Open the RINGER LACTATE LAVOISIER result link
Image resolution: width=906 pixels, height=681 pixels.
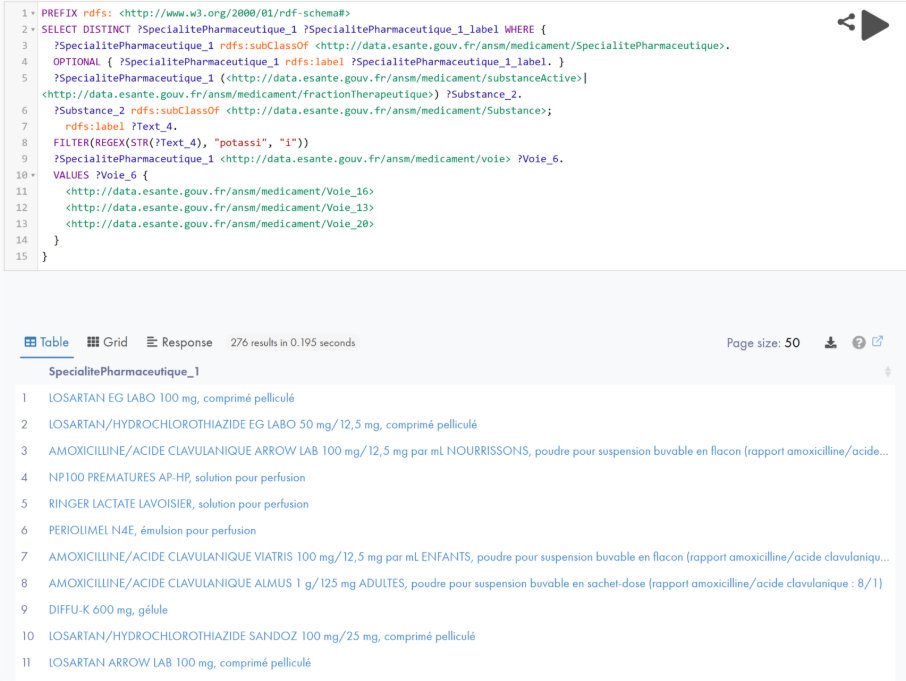click(x=178, y=504)
